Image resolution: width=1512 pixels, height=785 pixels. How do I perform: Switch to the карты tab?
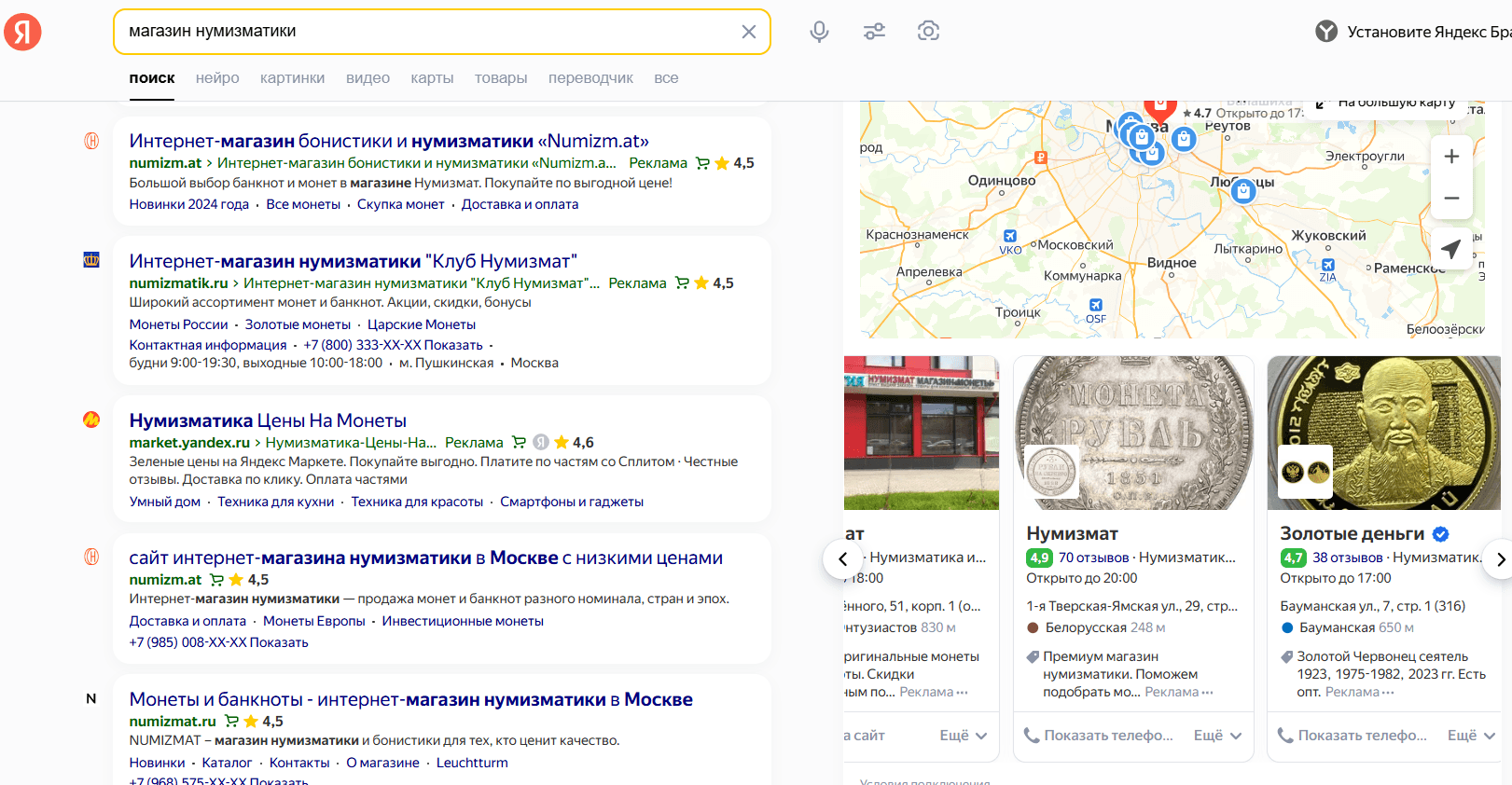[x=432, y=78]
